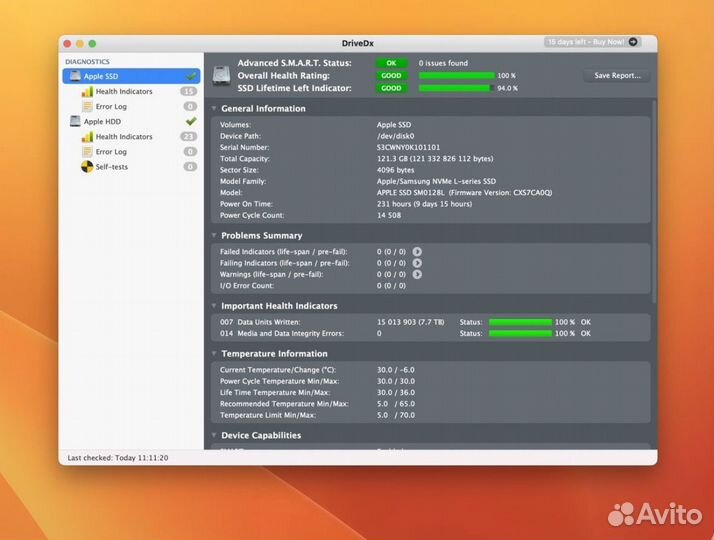Collapse the General Information section
The width and height of the screenshot is (714, 540).
tap(214, 108)
